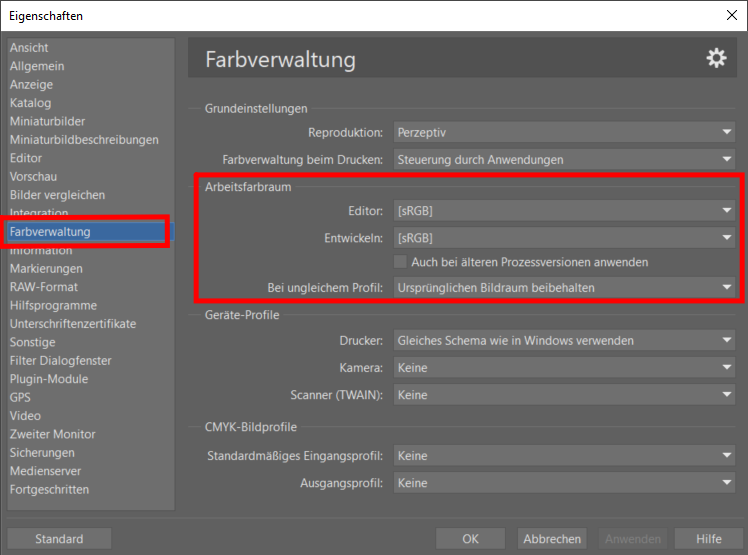Reset settings with the Standard button
748x555 pixels.
tap(59, 539)
